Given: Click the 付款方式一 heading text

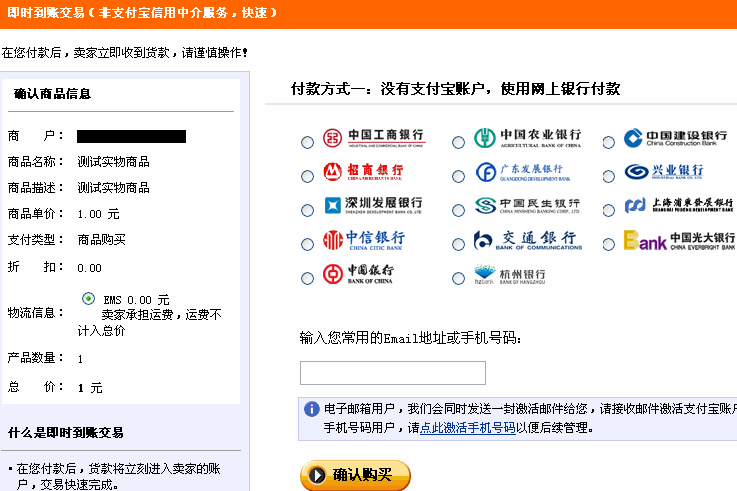Looking at the screenshot, I should [455, 88].
